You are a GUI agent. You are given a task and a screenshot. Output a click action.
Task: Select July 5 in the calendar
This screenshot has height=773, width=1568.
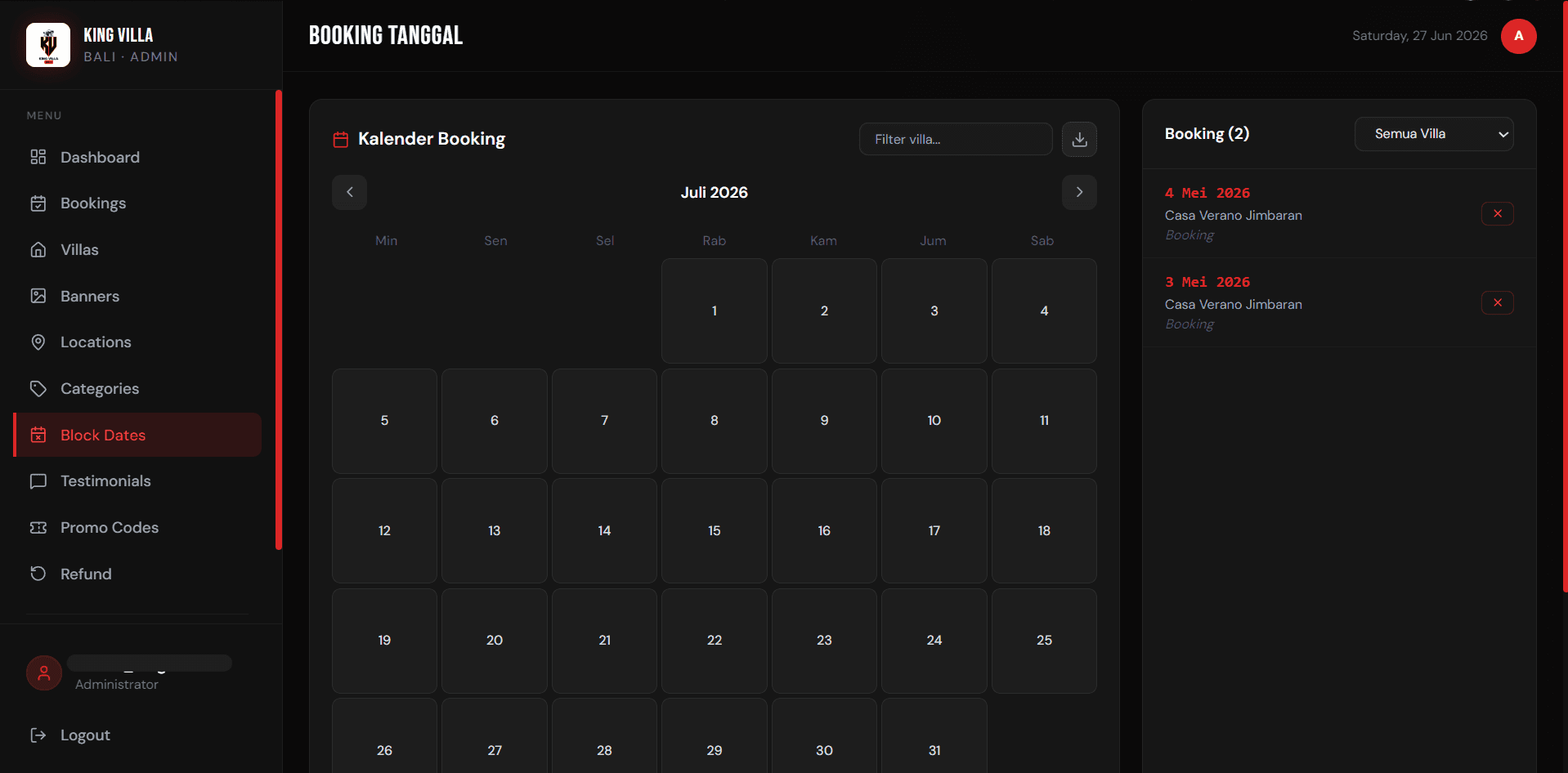(x=384, y=421)
